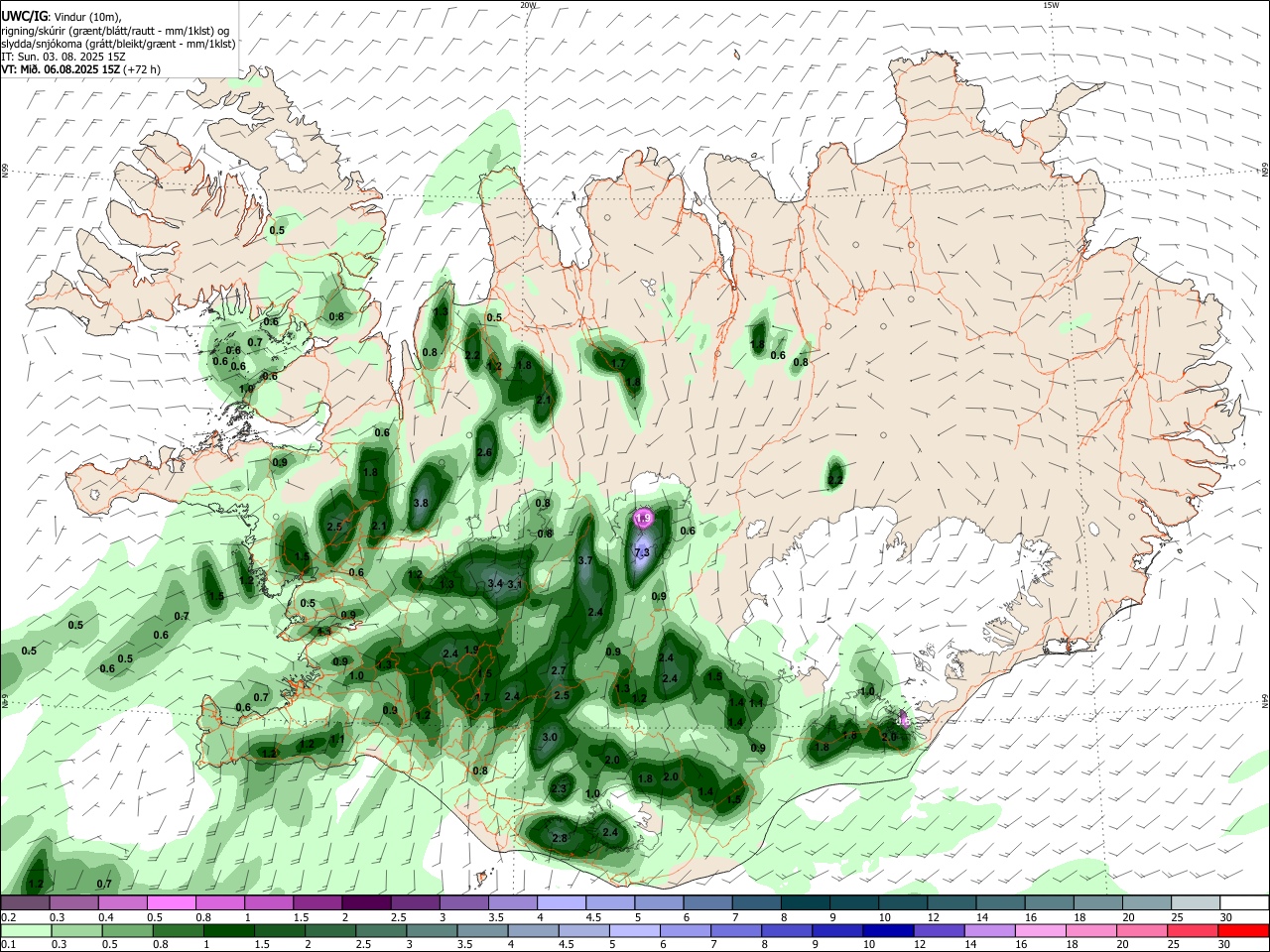This screenshot has height=952, width=1270.
Task: Click the 3.4 precipitation value
Action: tap(496, 584)
